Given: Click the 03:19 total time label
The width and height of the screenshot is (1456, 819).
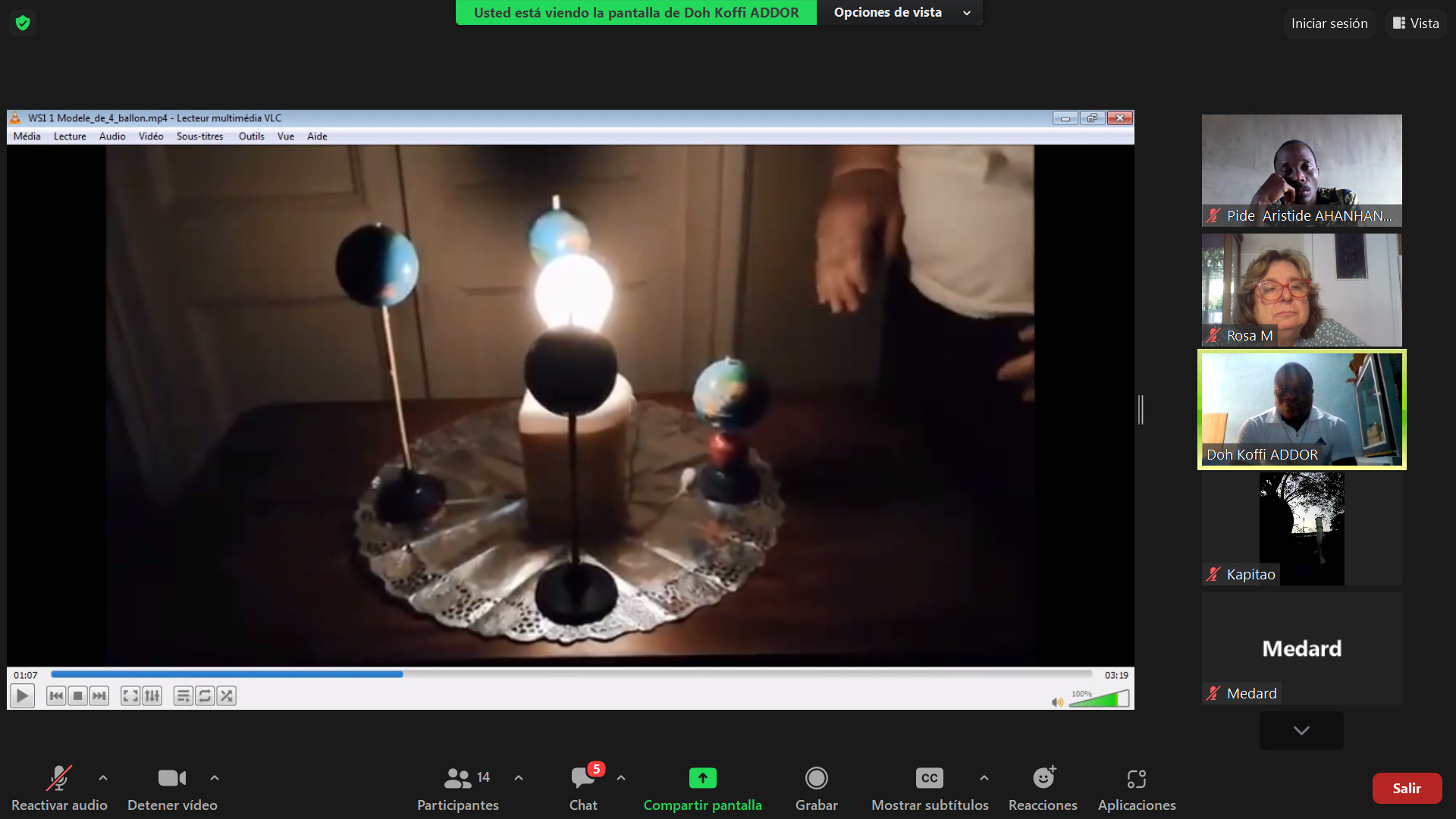Looking at the screenshot, I should pos(1116,675).
